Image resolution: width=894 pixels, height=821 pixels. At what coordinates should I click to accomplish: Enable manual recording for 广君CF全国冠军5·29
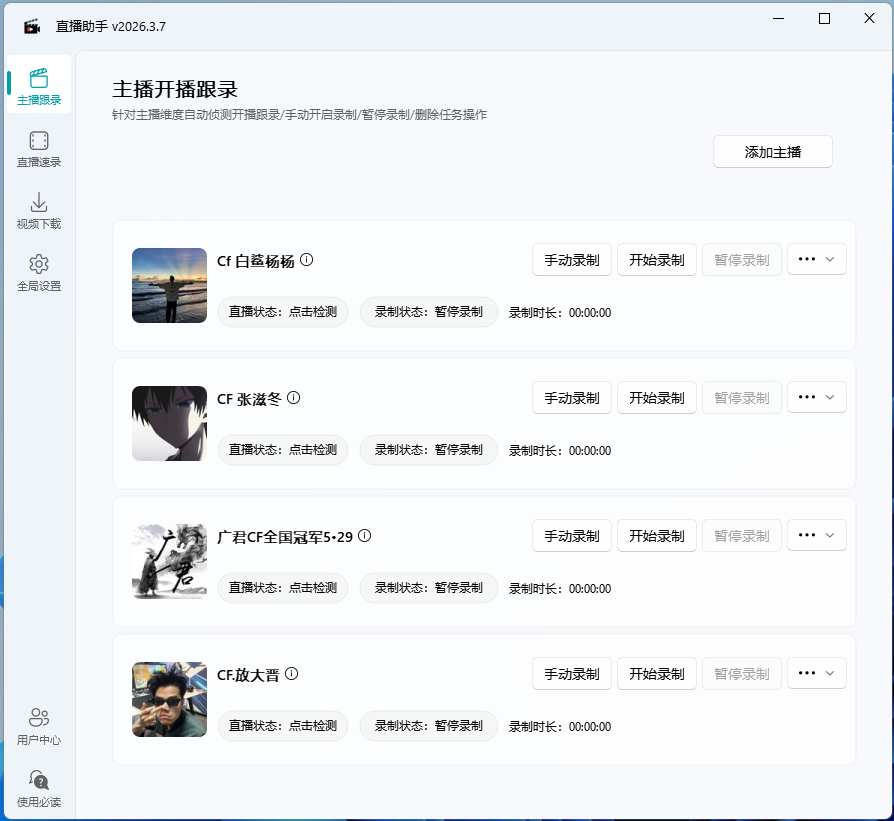(x=571, y=535)
